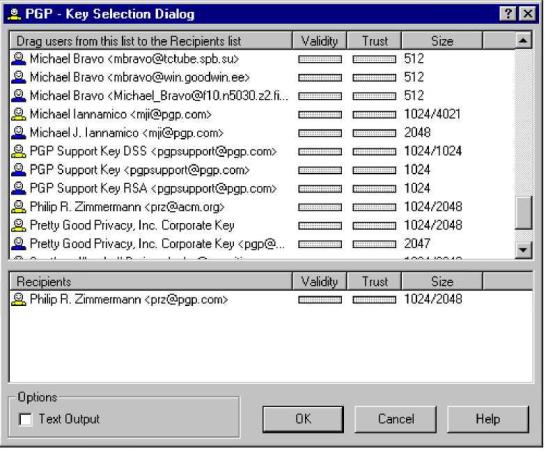Select PGP Support Key DSS entry

point(153,151)
